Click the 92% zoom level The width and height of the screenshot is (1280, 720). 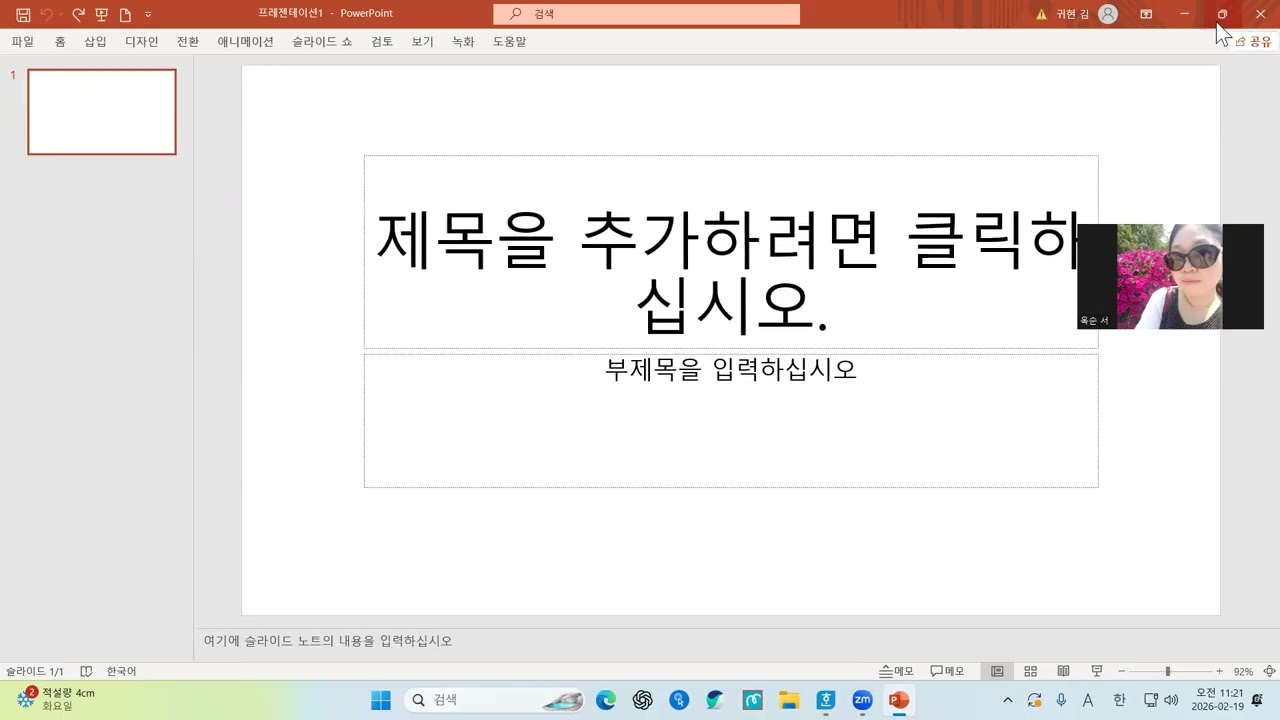[1243, 671]
